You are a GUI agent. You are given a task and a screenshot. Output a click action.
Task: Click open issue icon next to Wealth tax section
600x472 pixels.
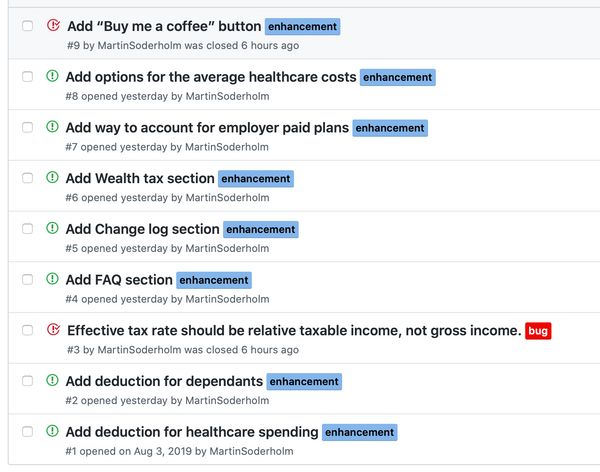[52, 177]
